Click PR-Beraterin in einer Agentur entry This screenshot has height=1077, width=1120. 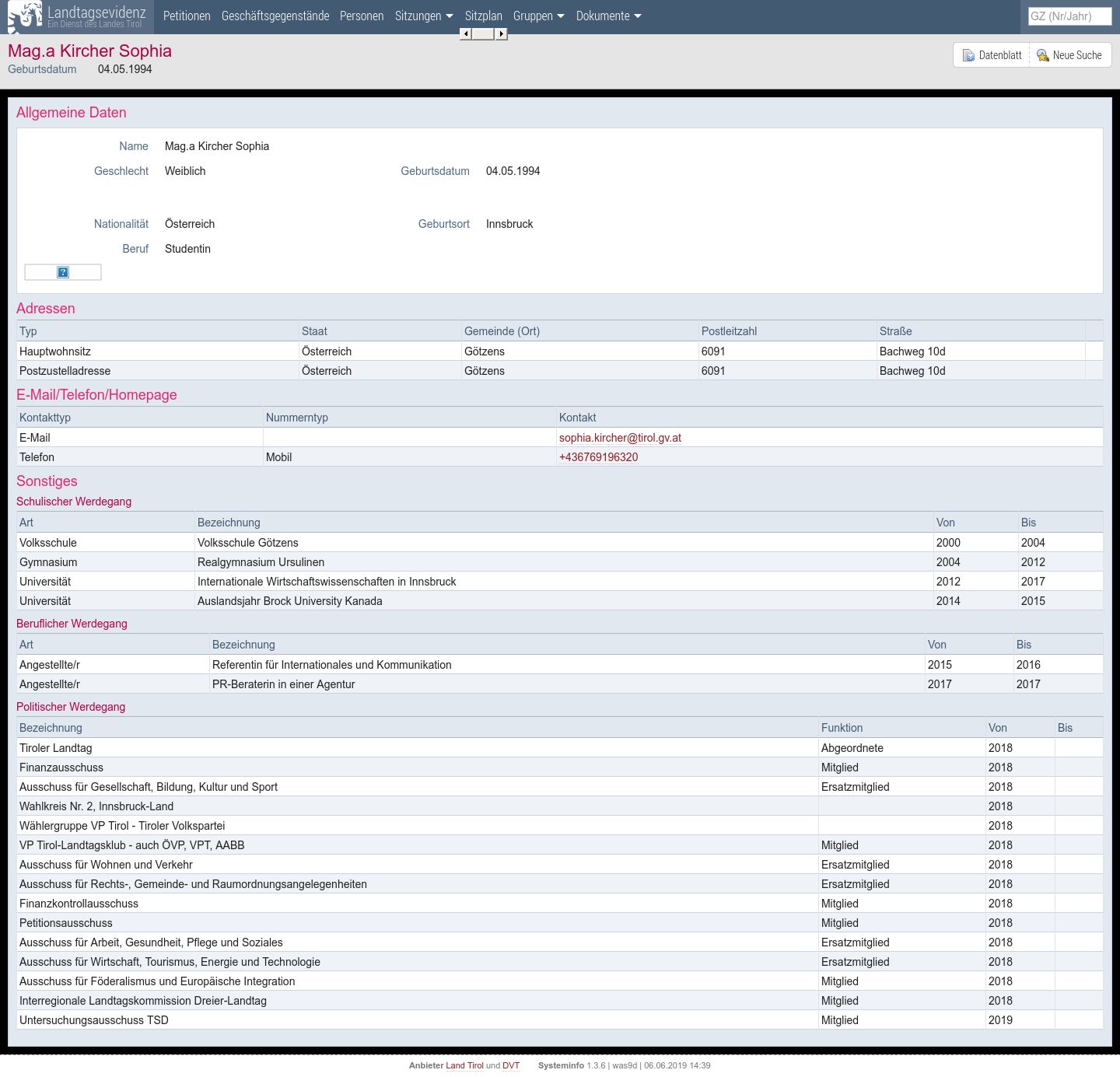(283, 684)
